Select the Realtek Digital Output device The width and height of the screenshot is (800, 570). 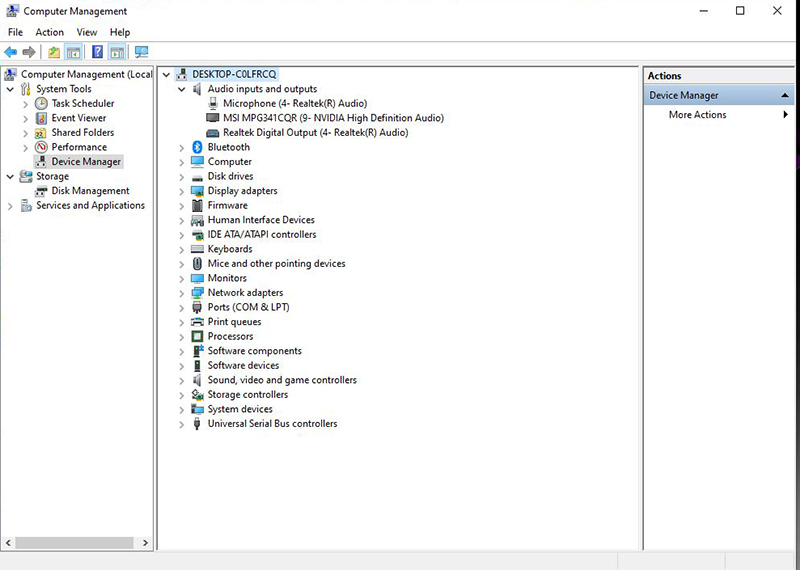click(x=315, y=132)
